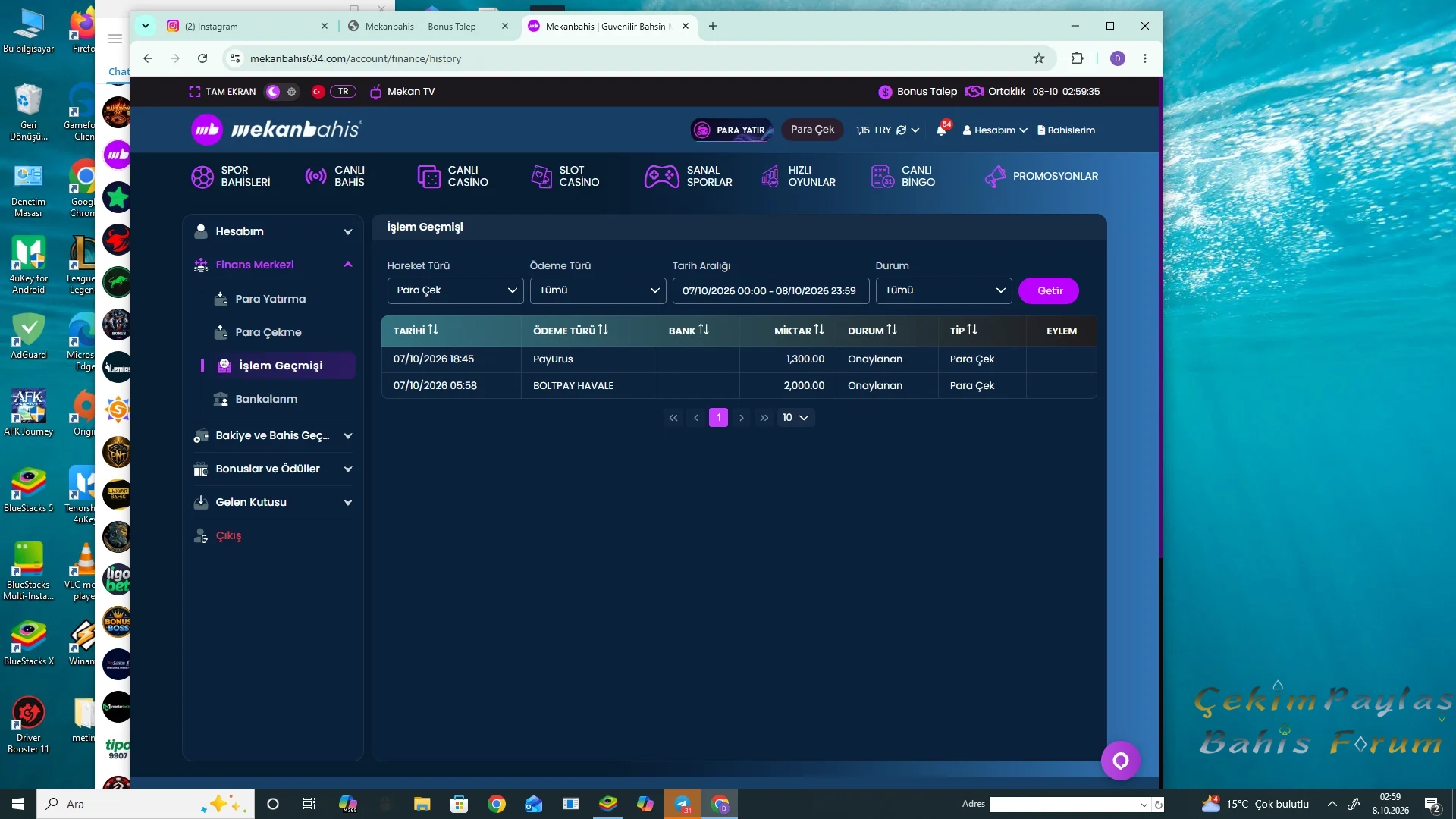The image size is (1456, 819).
Task: Toggle TAM EKRAN fullscreen mode
Action: (x=222, y=92)
